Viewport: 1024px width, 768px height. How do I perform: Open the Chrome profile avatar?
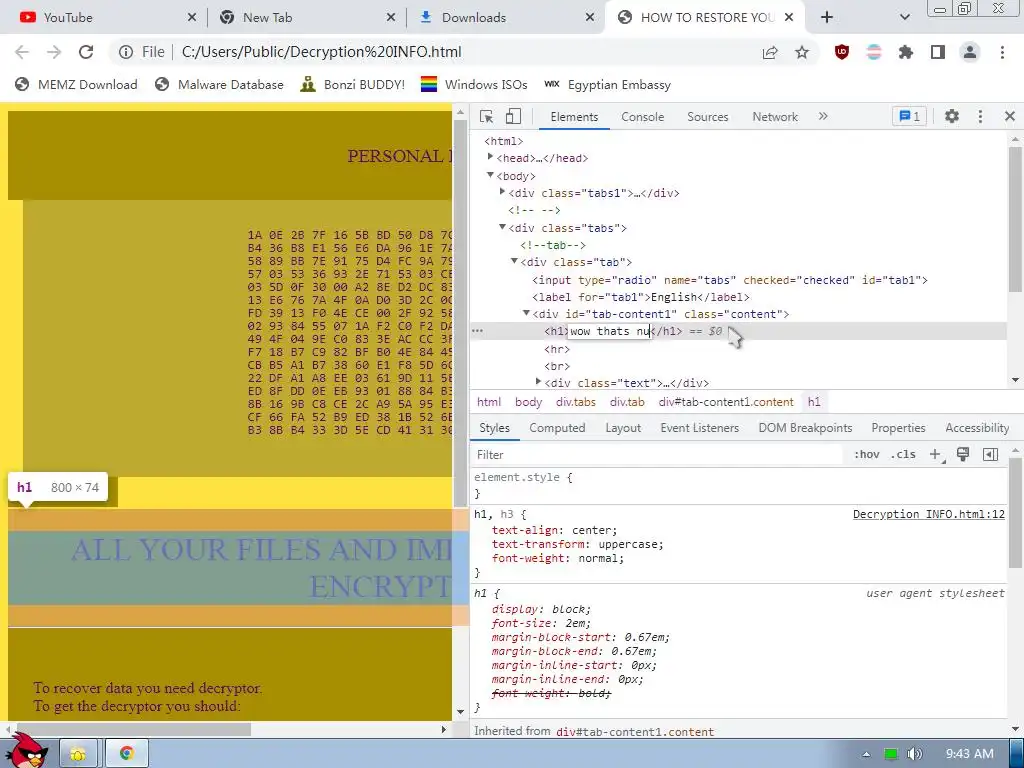970,52
